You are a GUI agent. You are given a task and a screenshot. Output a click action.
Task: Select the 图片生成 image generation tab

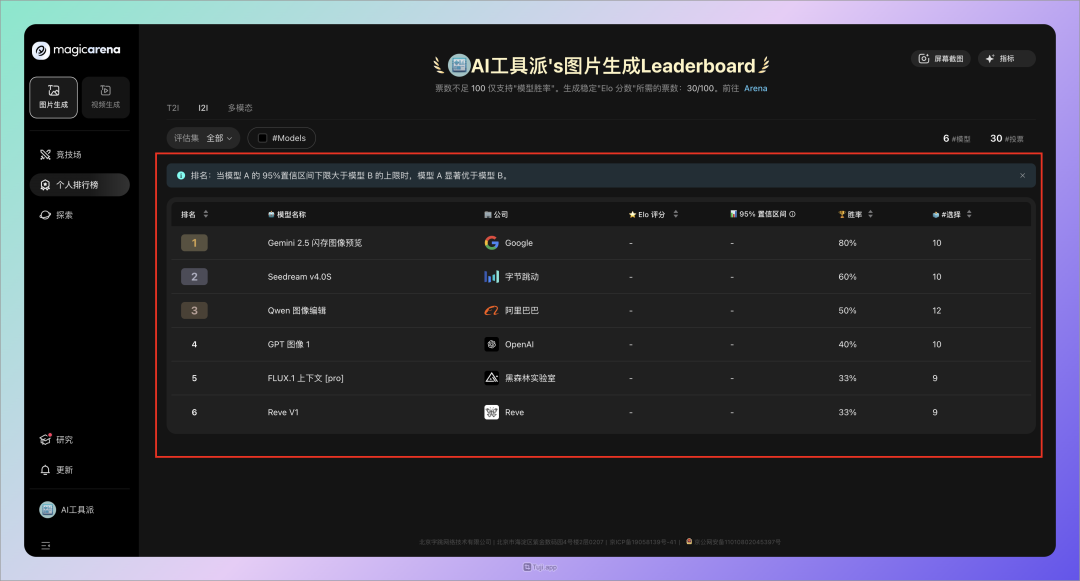pos(54,97)
